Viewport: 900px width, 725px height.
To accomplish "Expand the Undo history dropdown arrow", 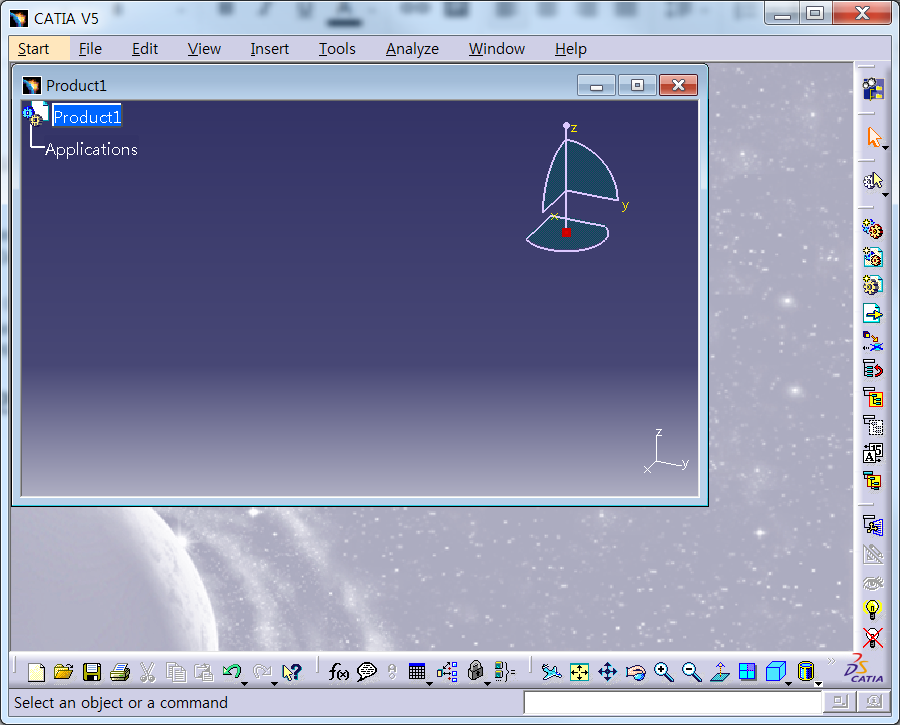I will 245,683.
